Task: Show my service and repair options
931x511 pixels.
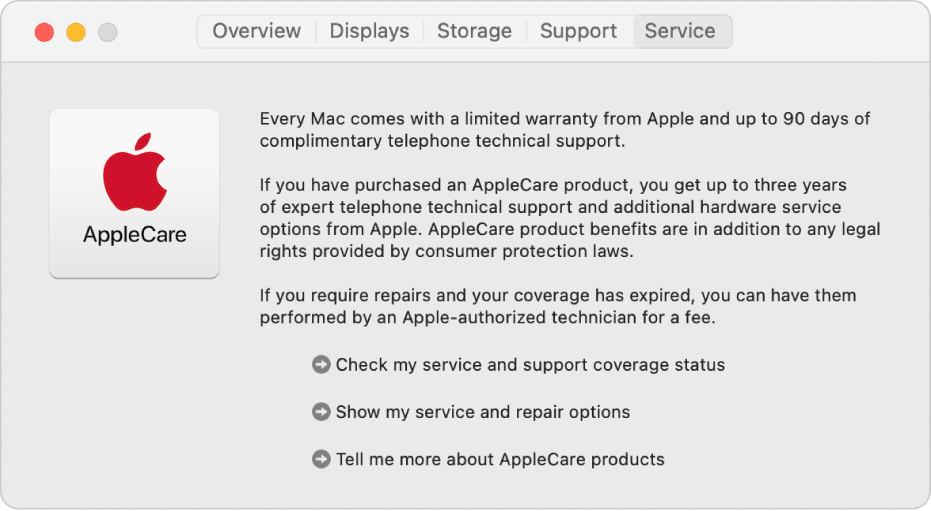Action: tap(482, 412)
